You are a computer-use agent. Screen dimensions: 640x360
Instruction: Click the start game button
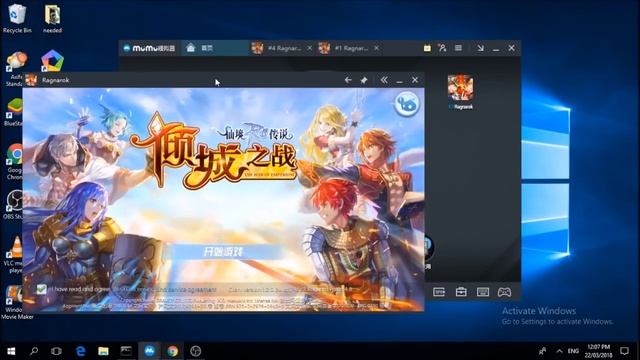click(223, 252)
